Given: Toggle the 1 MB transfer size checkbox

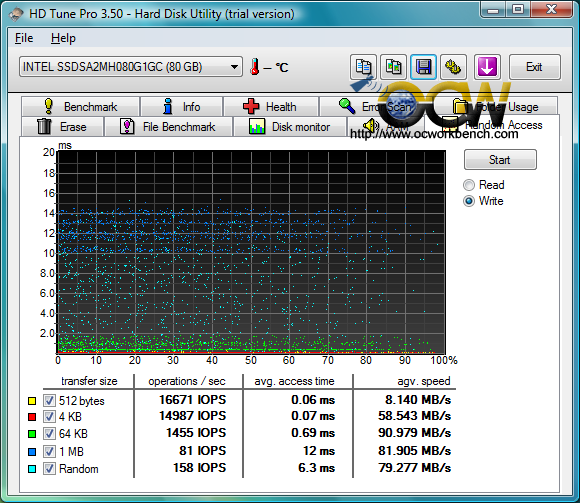Looking at the screenshot, I should [x=49, y=451].
